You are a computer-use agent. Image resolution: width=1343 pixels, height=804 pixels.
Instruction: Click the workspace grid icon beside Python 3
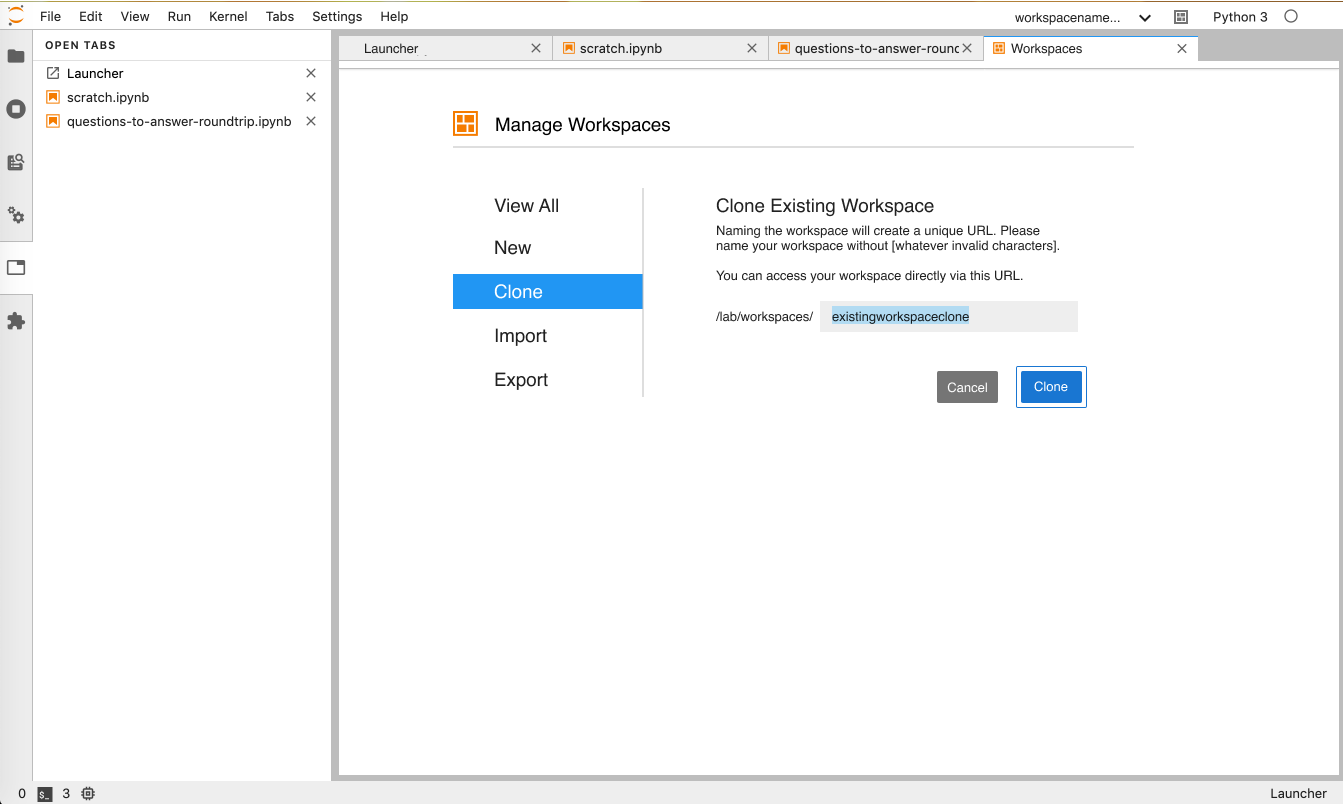click(1181, 17)
